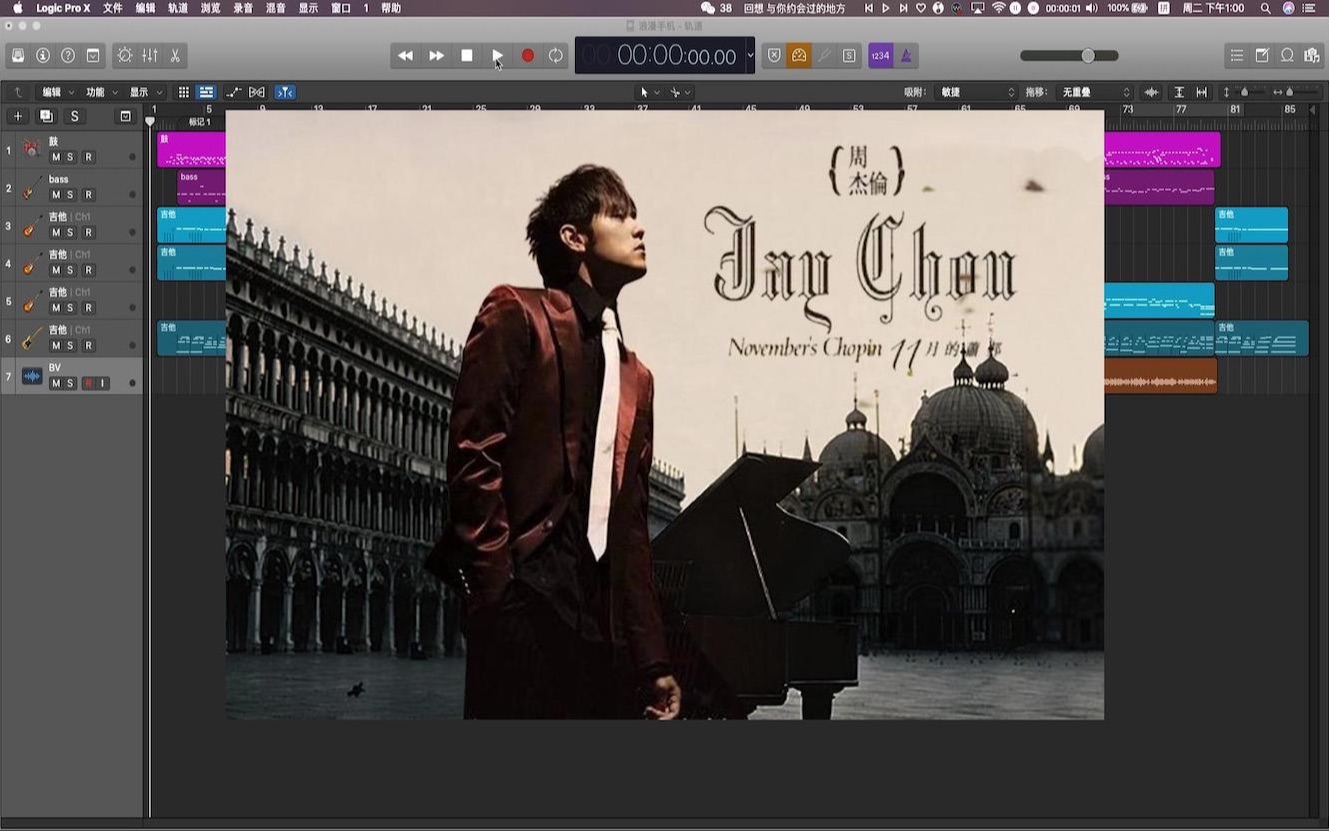1329x831 pixels.
Task: Open the global tracks dropdown button
Action: 125,116
